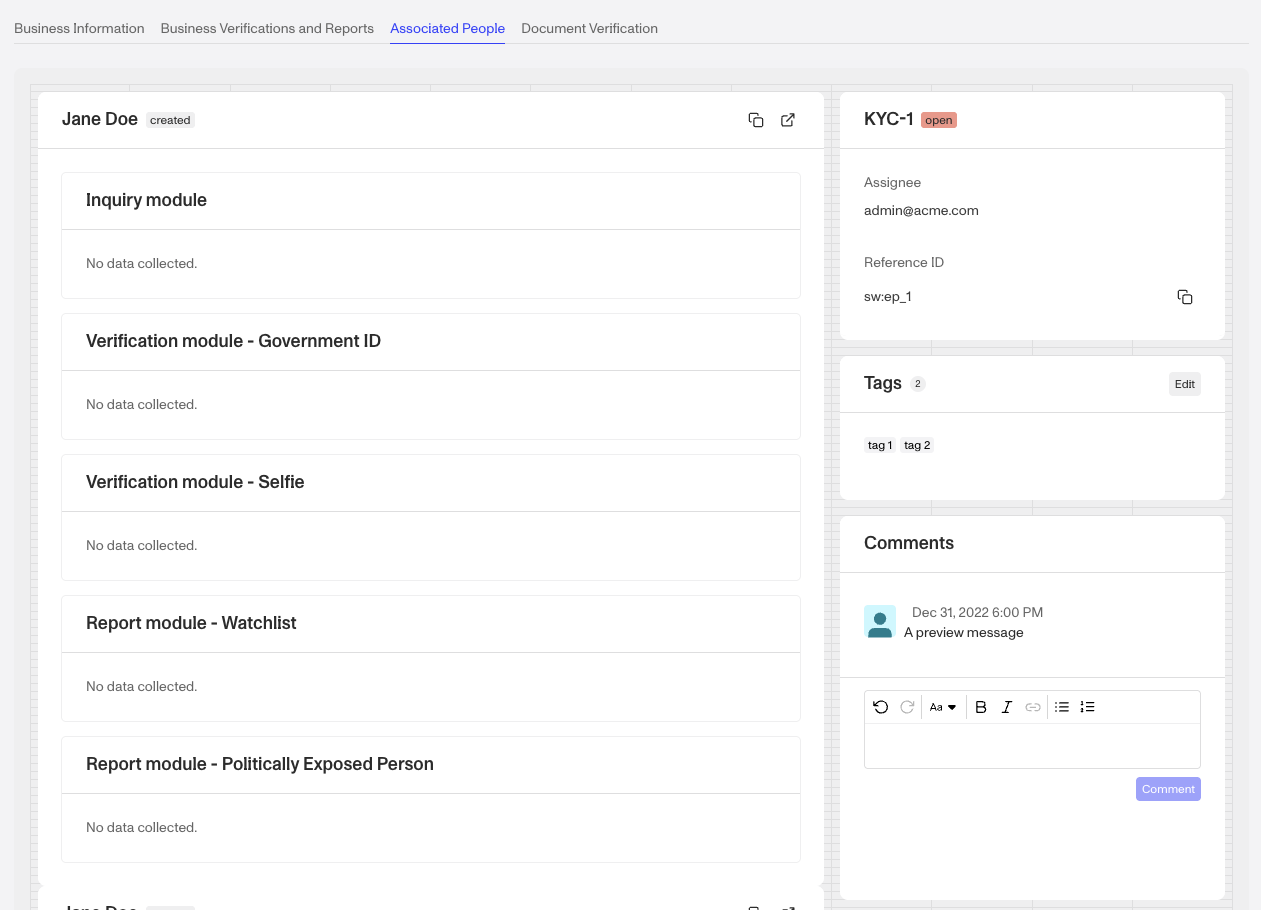
Task: Click the Assignee label
Action: (892, 183)
